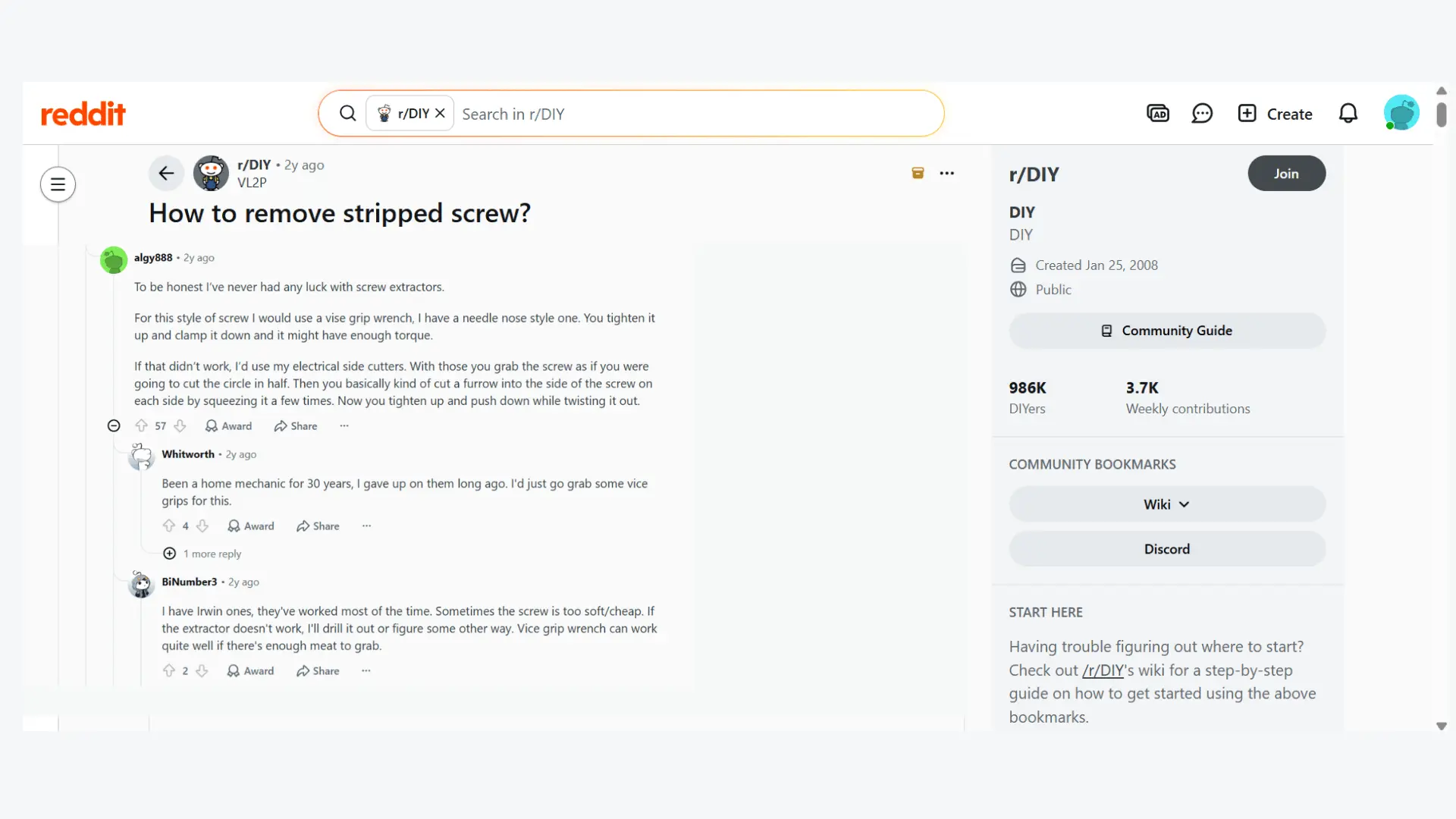Upvote BiNumber3's comment
This screenshot has height=819, width=1456.
(169, 670)
